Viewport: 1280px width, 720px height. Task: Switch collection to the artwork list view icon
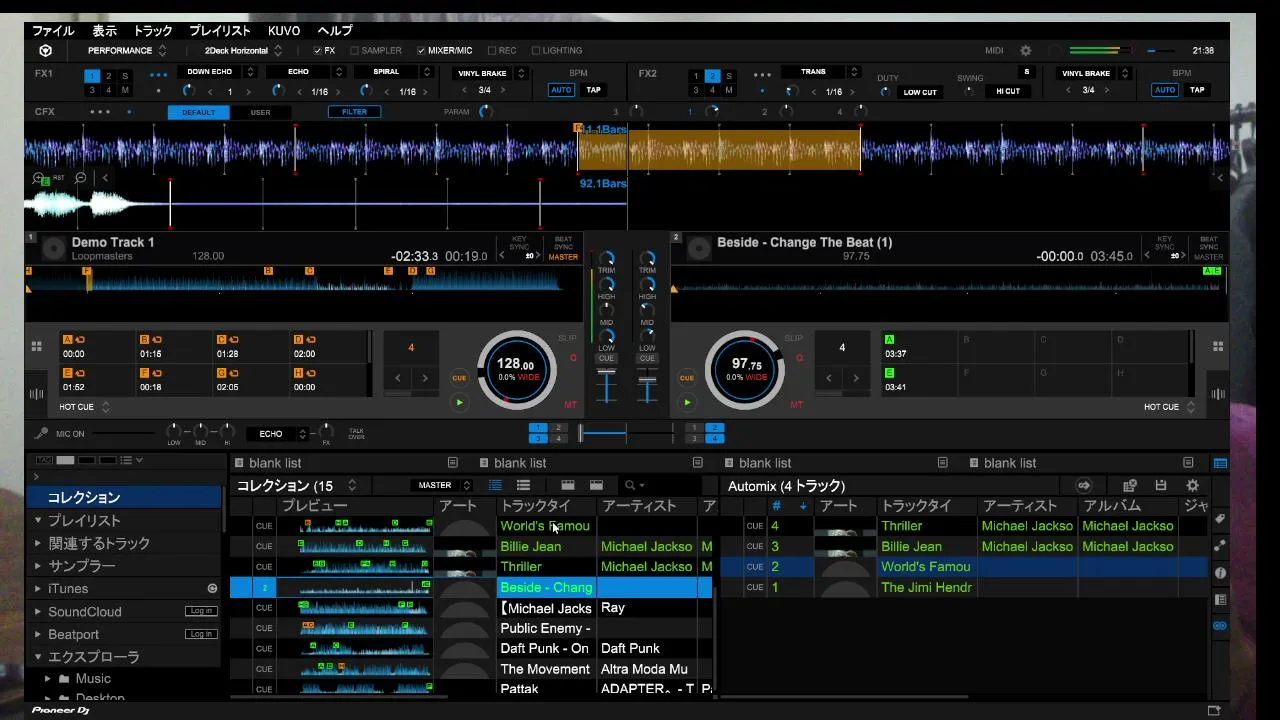point(523,486)
